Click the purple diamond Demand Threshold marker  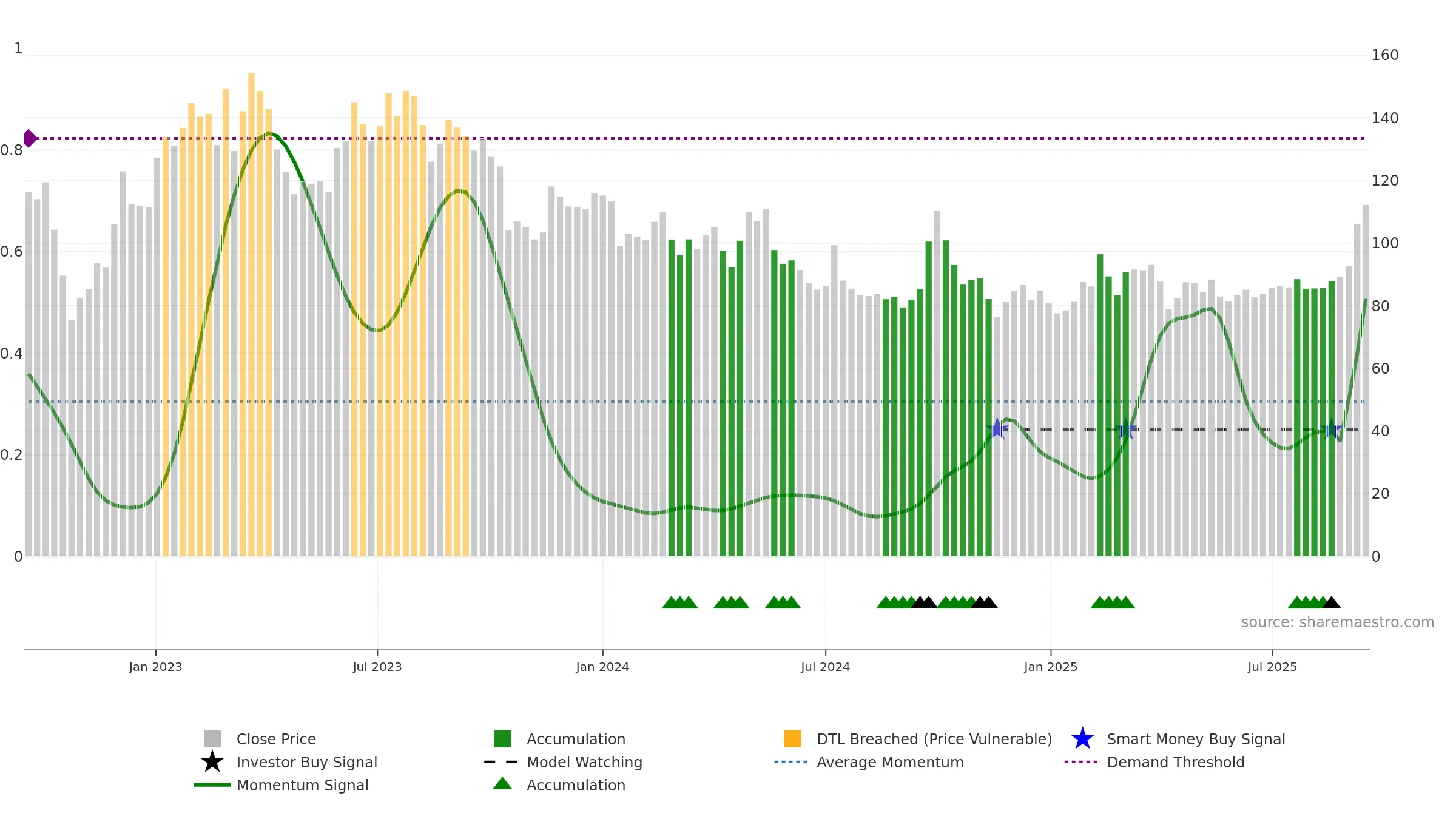click(29, 138)
